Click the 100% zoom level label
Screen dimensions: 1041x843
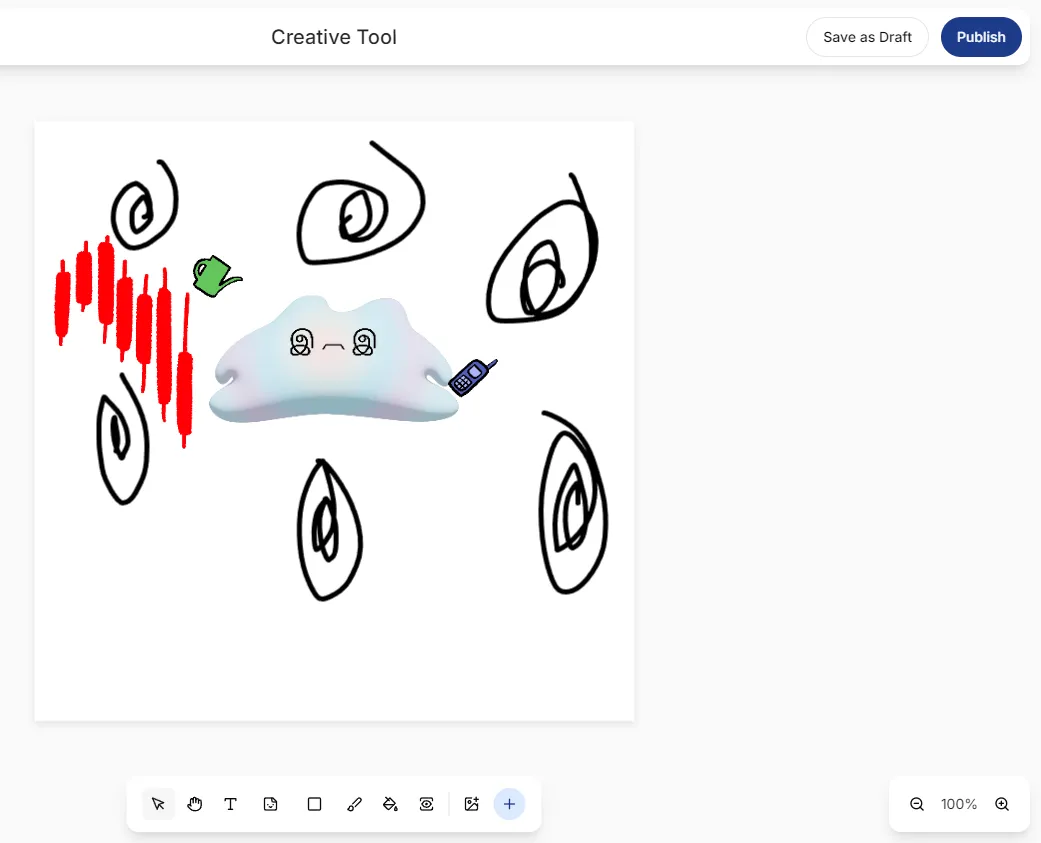959,804
